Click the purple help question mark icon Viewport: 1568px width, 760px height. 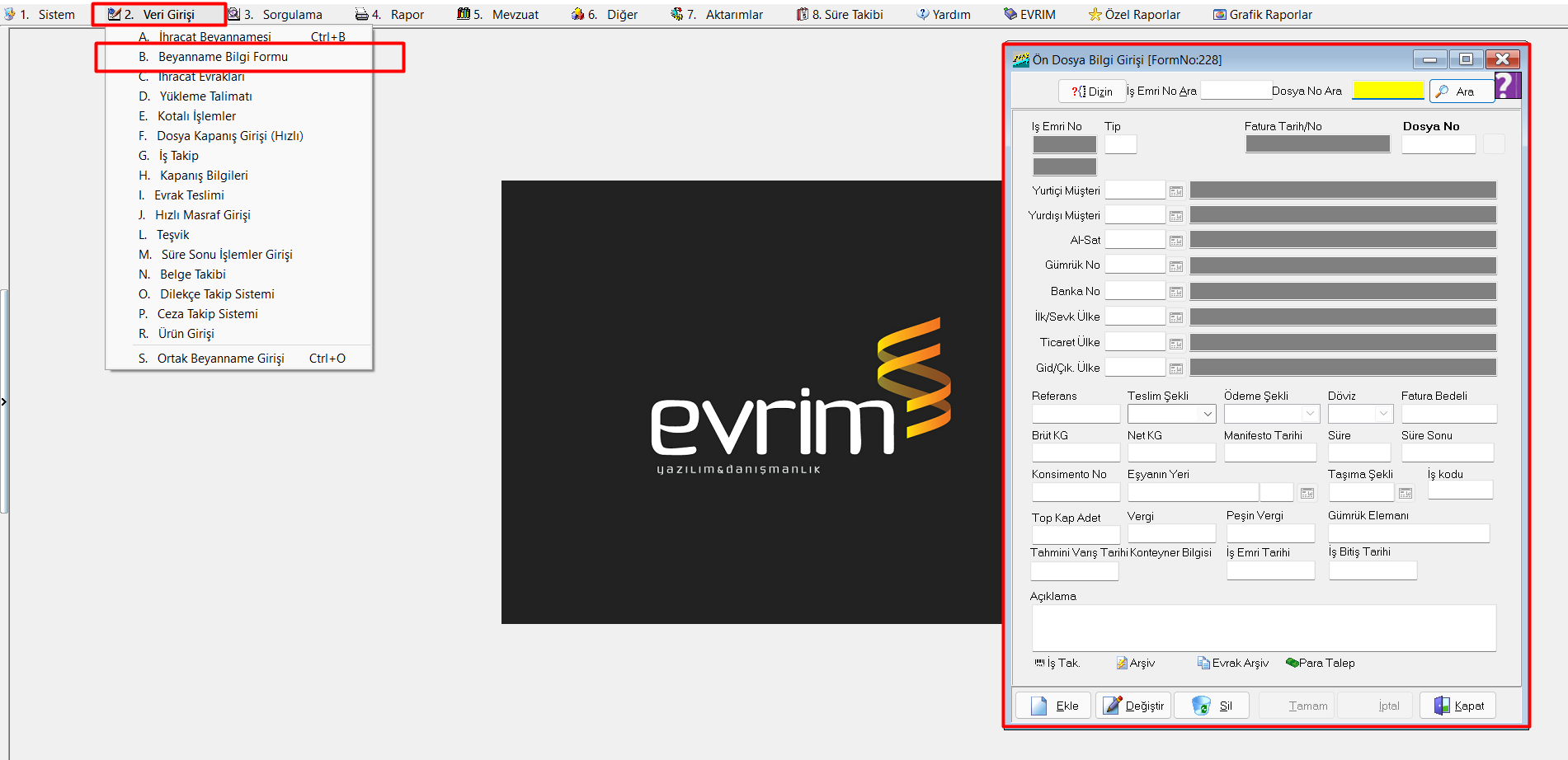1507,85
